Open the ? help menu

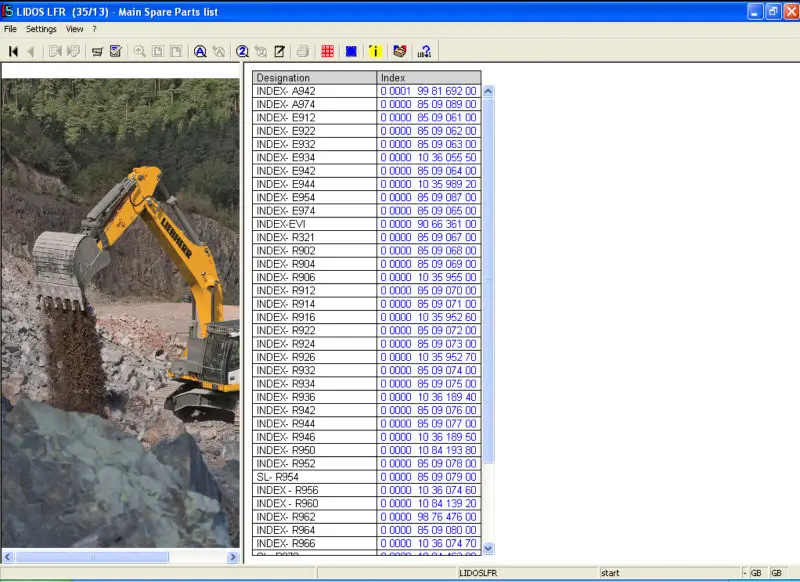point(94,29)
